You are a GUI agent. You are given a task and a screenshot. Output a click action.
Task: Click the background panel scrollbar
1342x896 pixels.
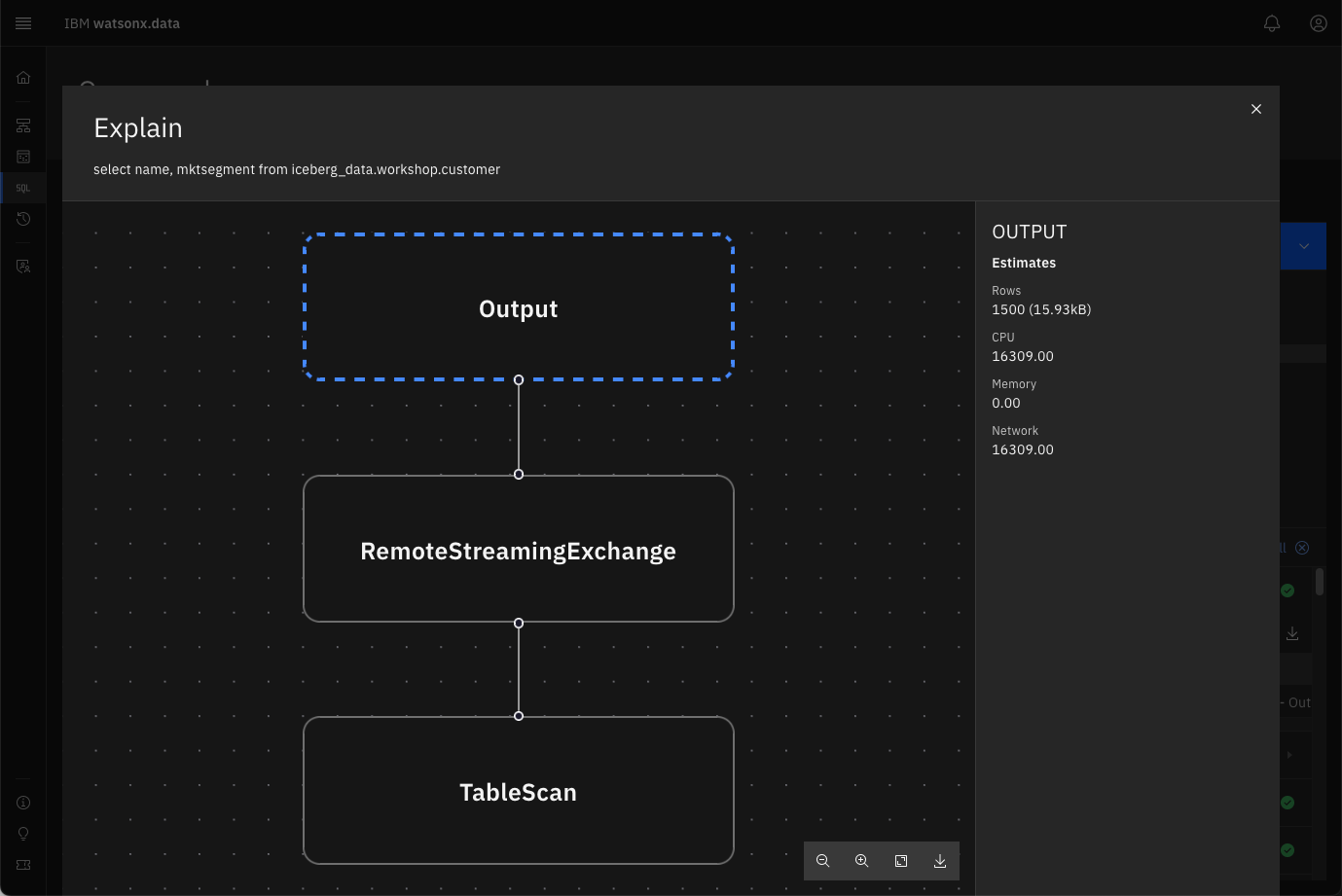point(1320,582)
